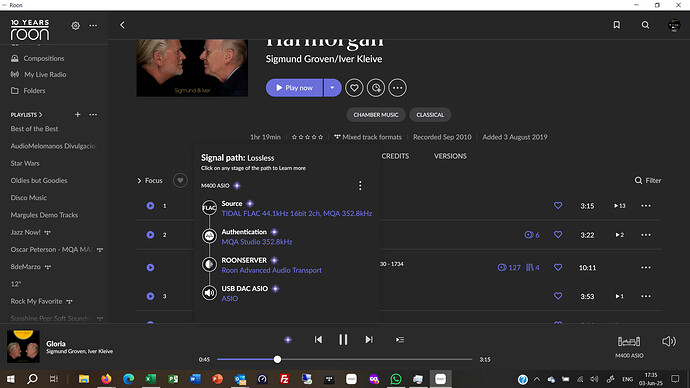
Task: Open volume speaker control
Action: 669,341
